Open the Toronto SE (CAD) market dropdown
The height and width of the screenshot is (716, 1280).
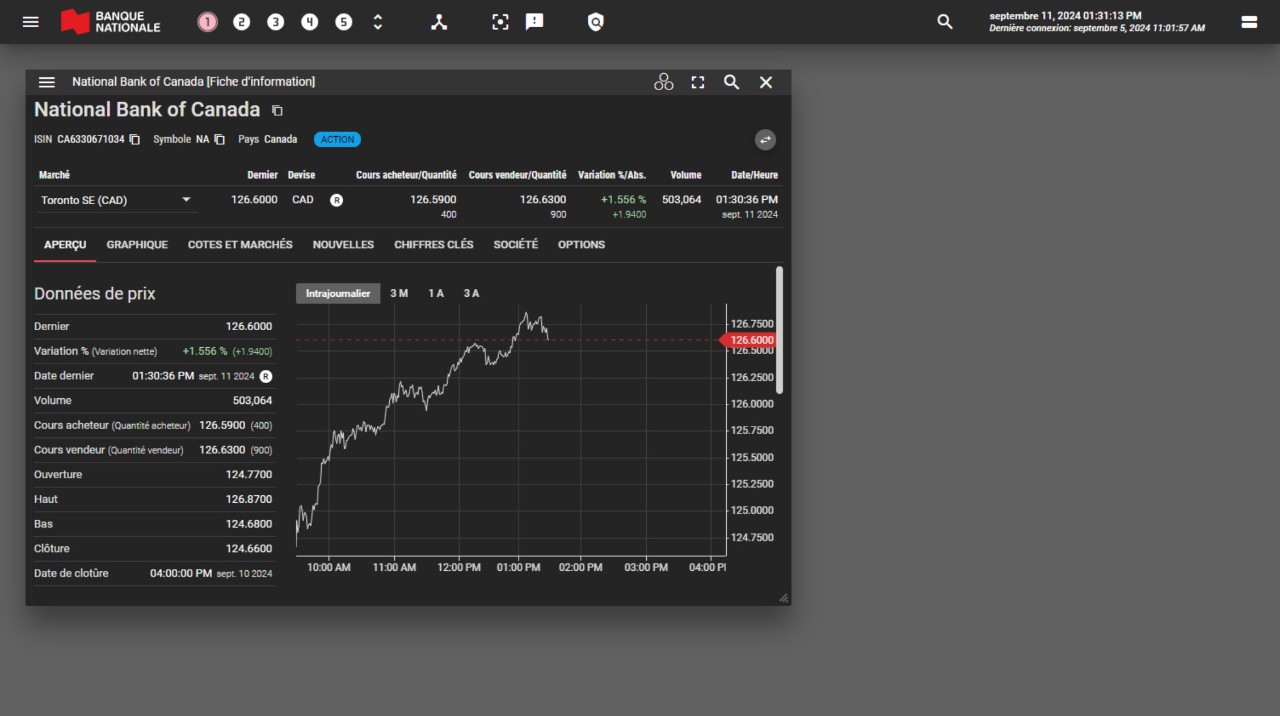(116, 200)
